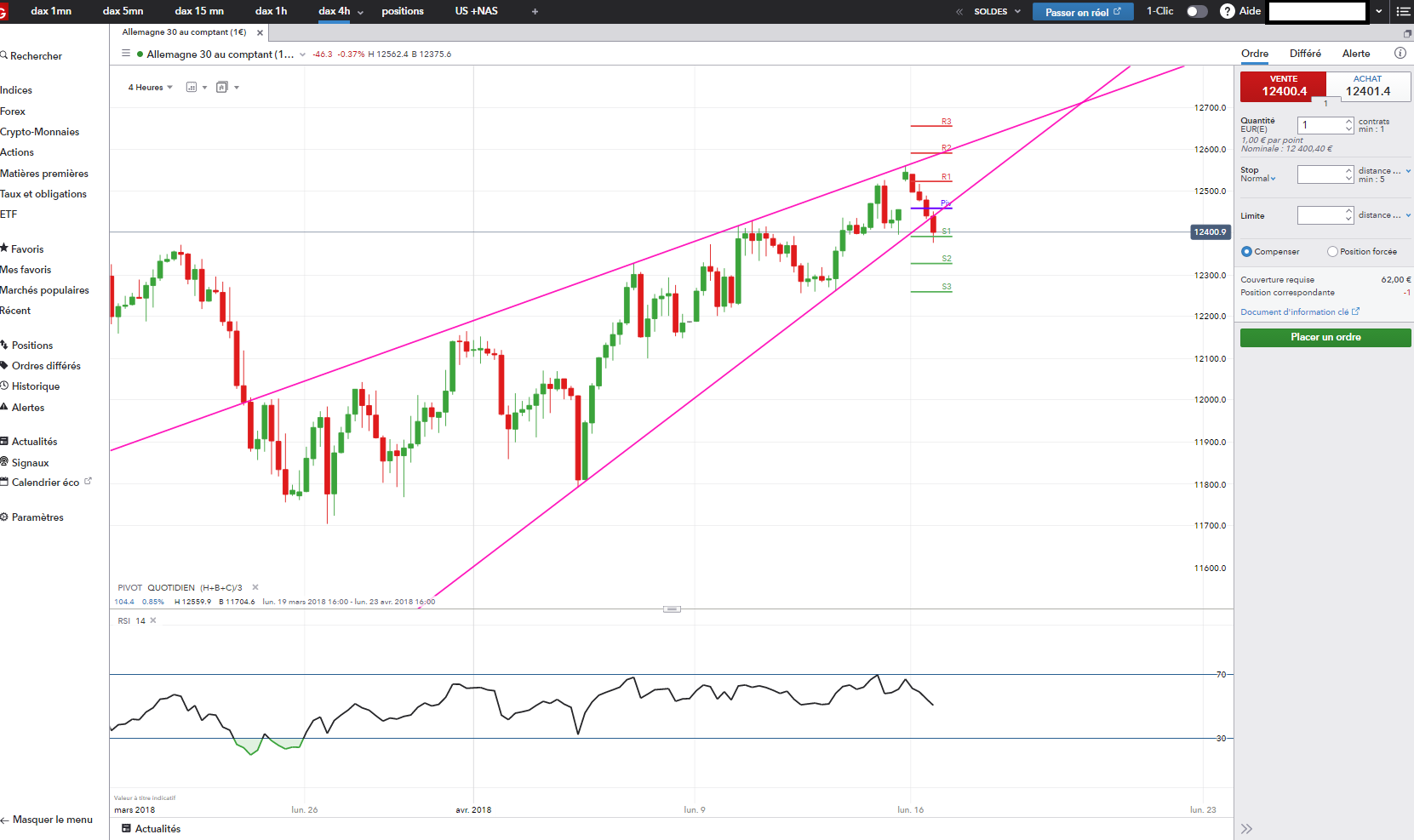The width and height of the screenshot is (1414, 840).
Task: Remove the PIVOT indicator with its X
Action: point(255,587)
